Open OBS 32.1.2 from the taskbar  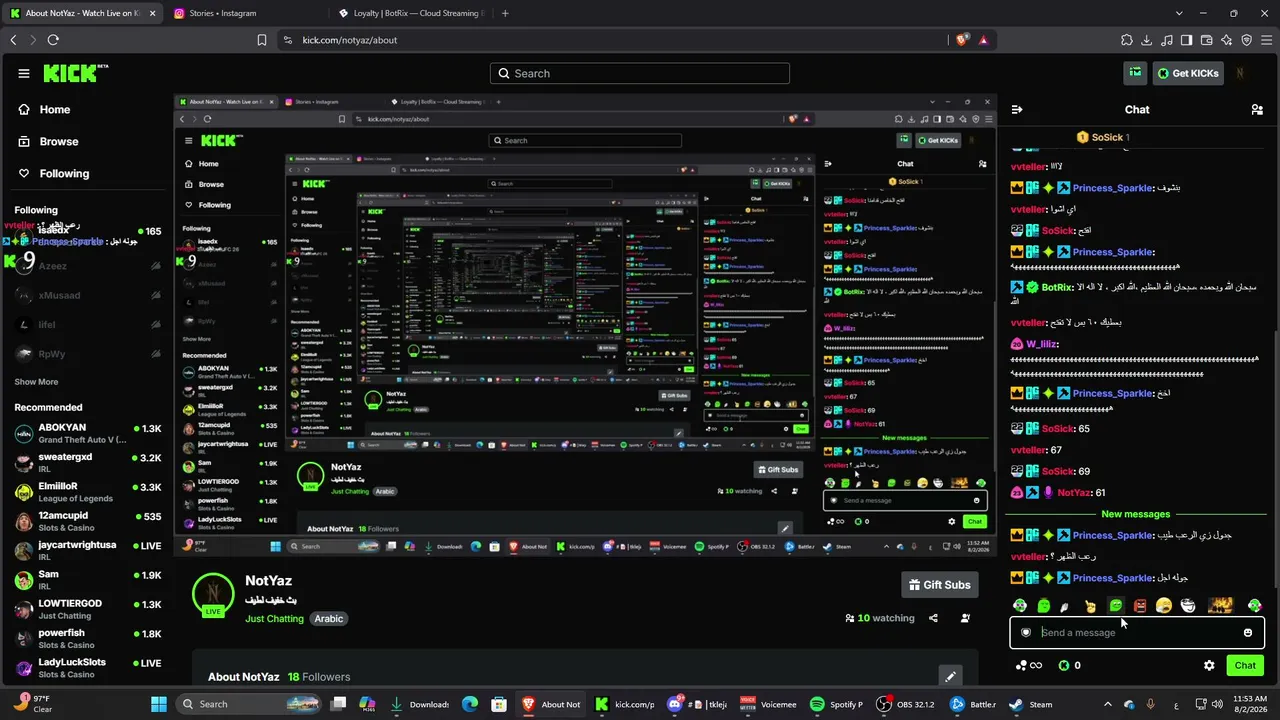coord(904,704)
